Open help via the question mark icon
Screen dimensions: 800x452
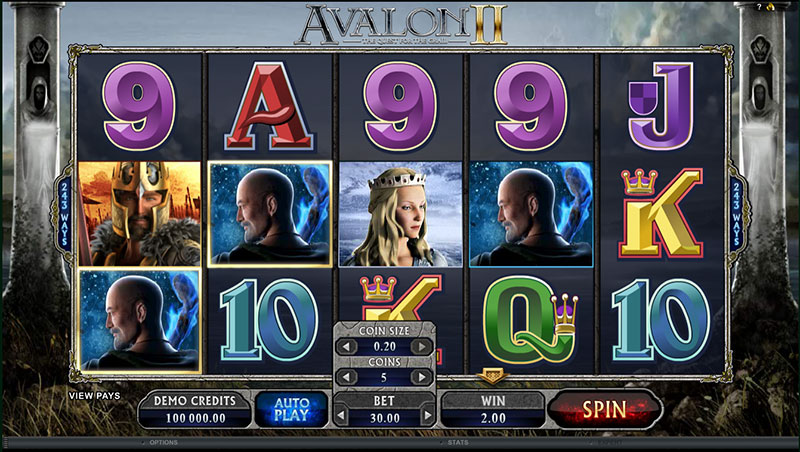click(x=759, y=7)
